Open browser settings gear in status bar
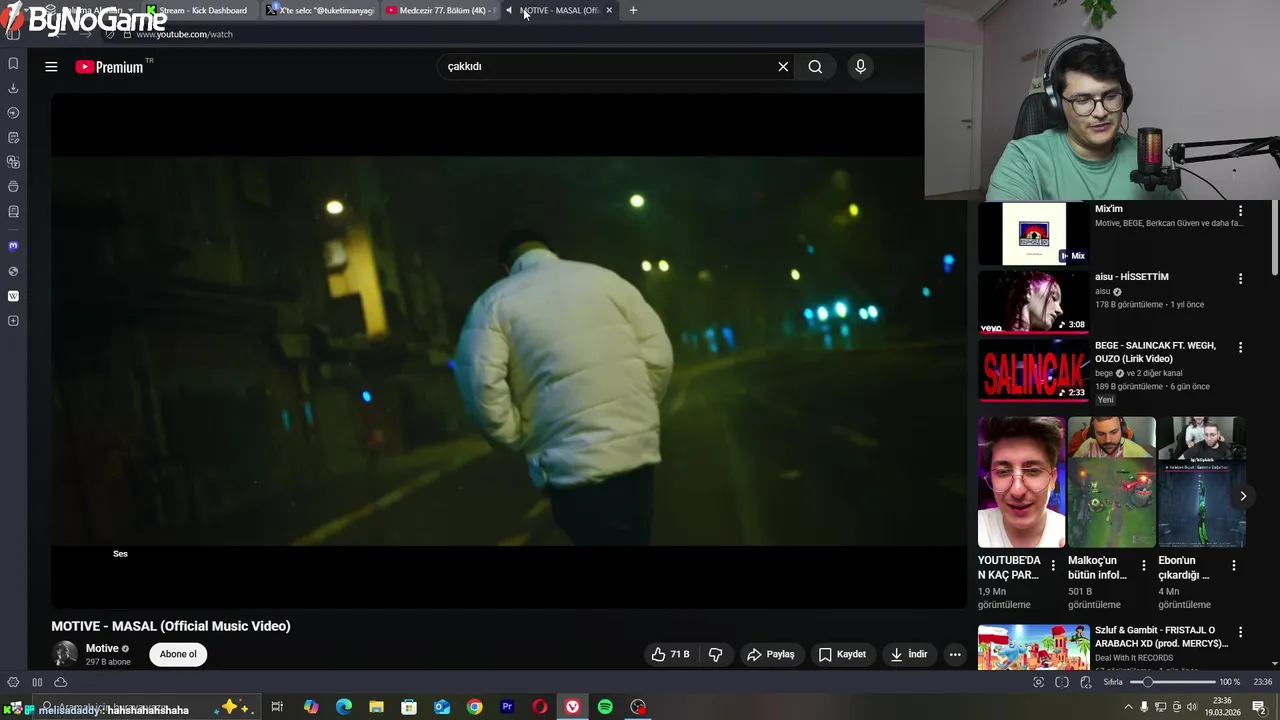The image size is (1280, 720). click(x=13, y=682)
